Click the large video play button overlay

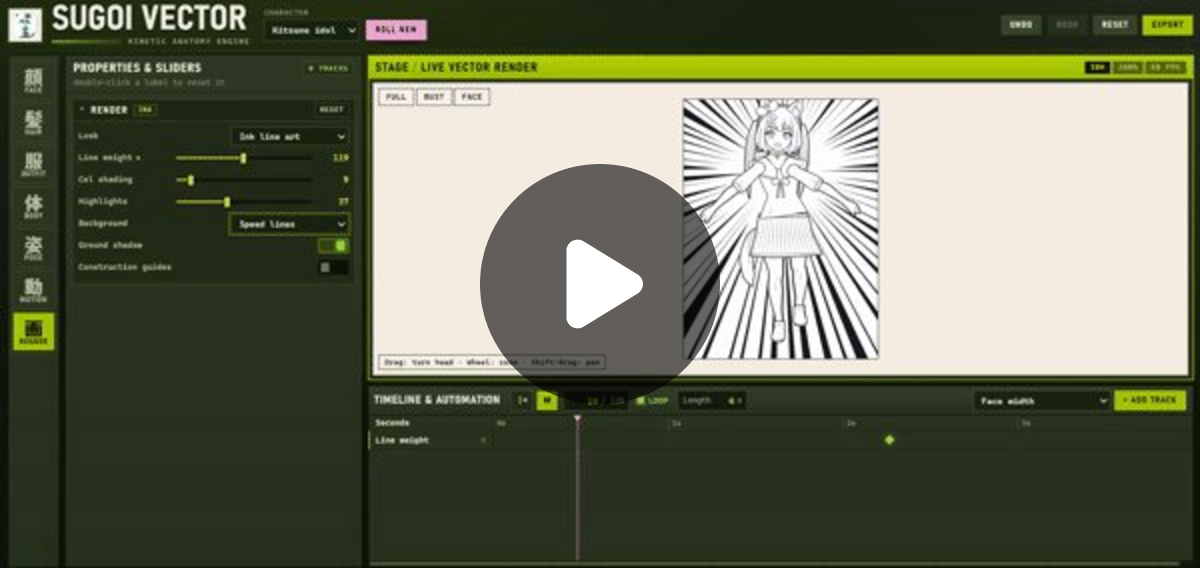click(600, 284)
